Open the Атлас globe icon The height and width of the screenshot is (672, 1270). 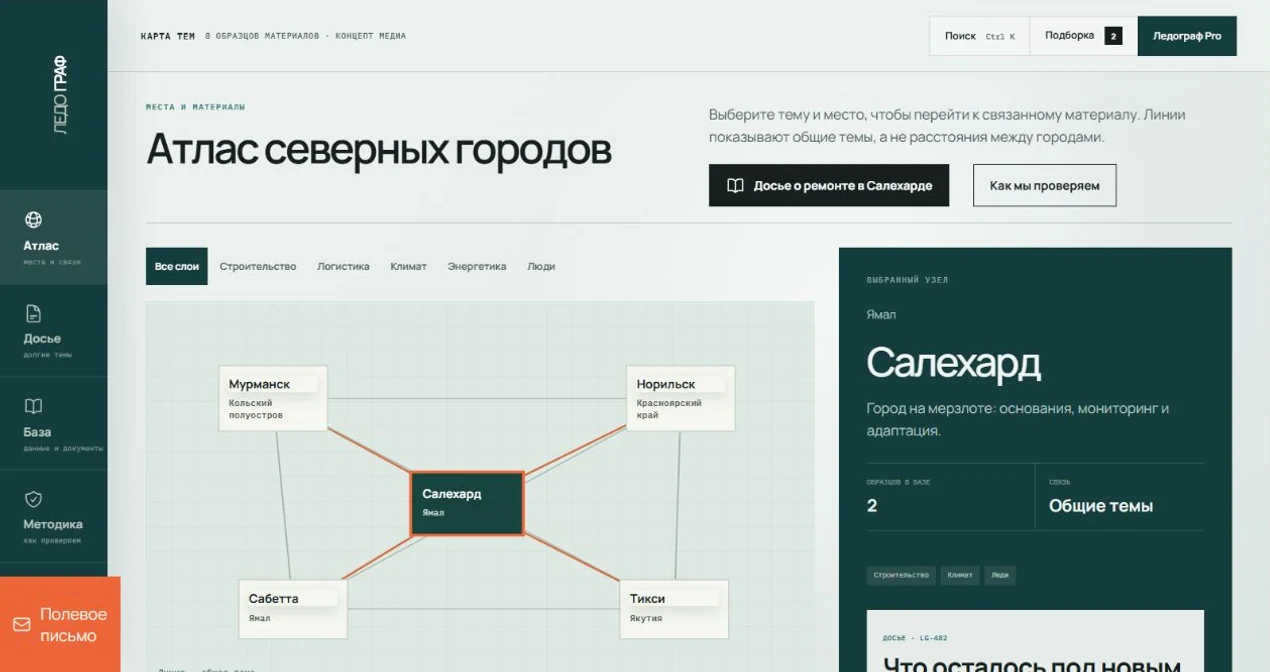click(33, 220)
